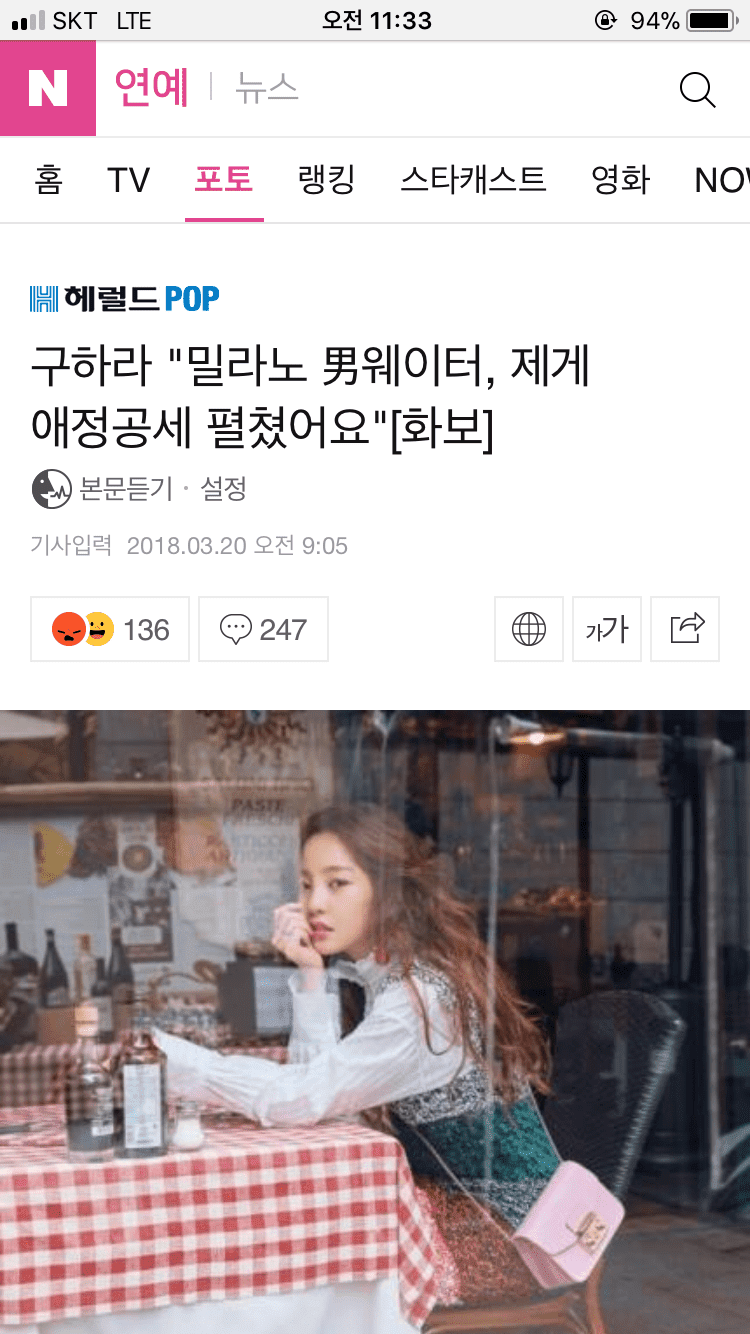Tap the globe translate icon
The width and height of the screenshot is (750, 1334).
tap(529, 629)
